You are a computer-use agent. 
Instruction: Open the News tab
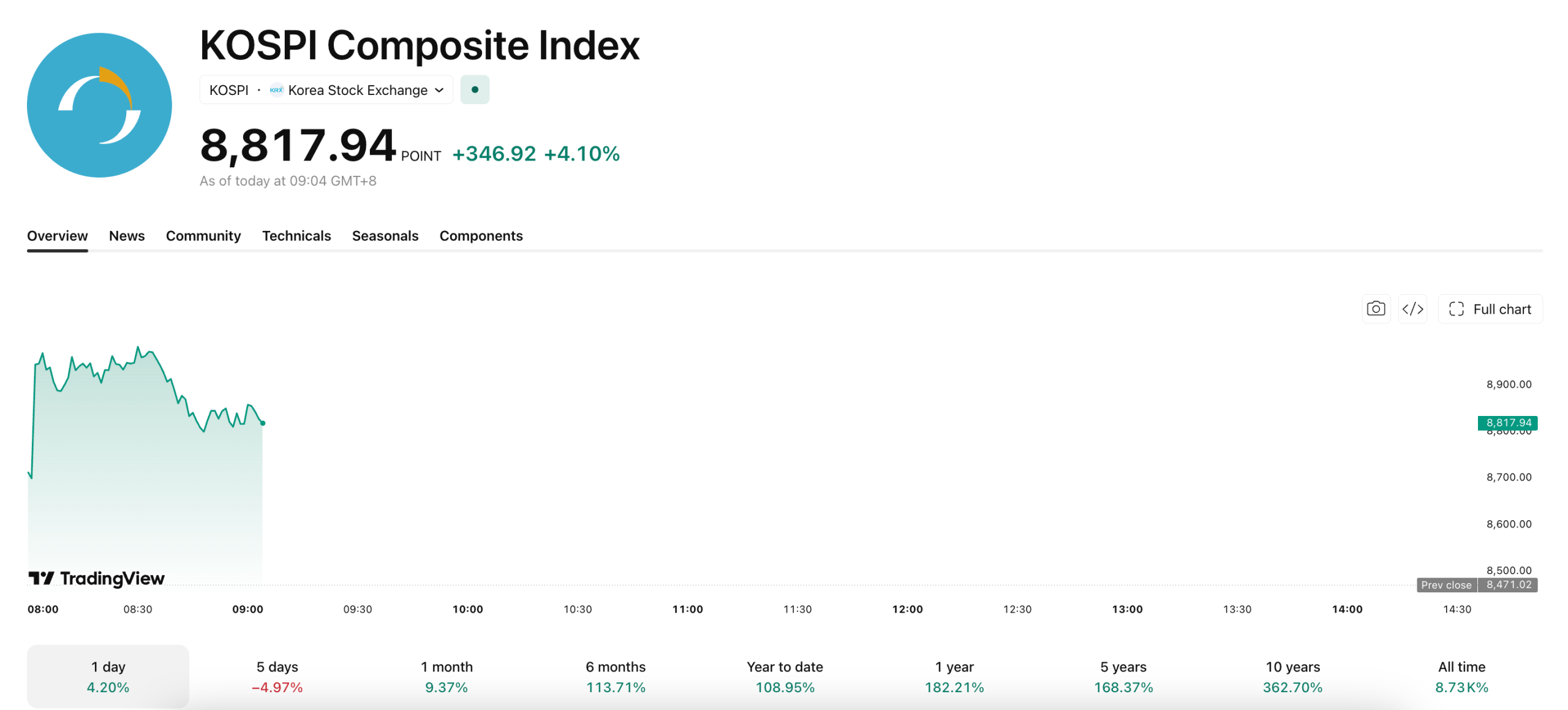[127, 236]
